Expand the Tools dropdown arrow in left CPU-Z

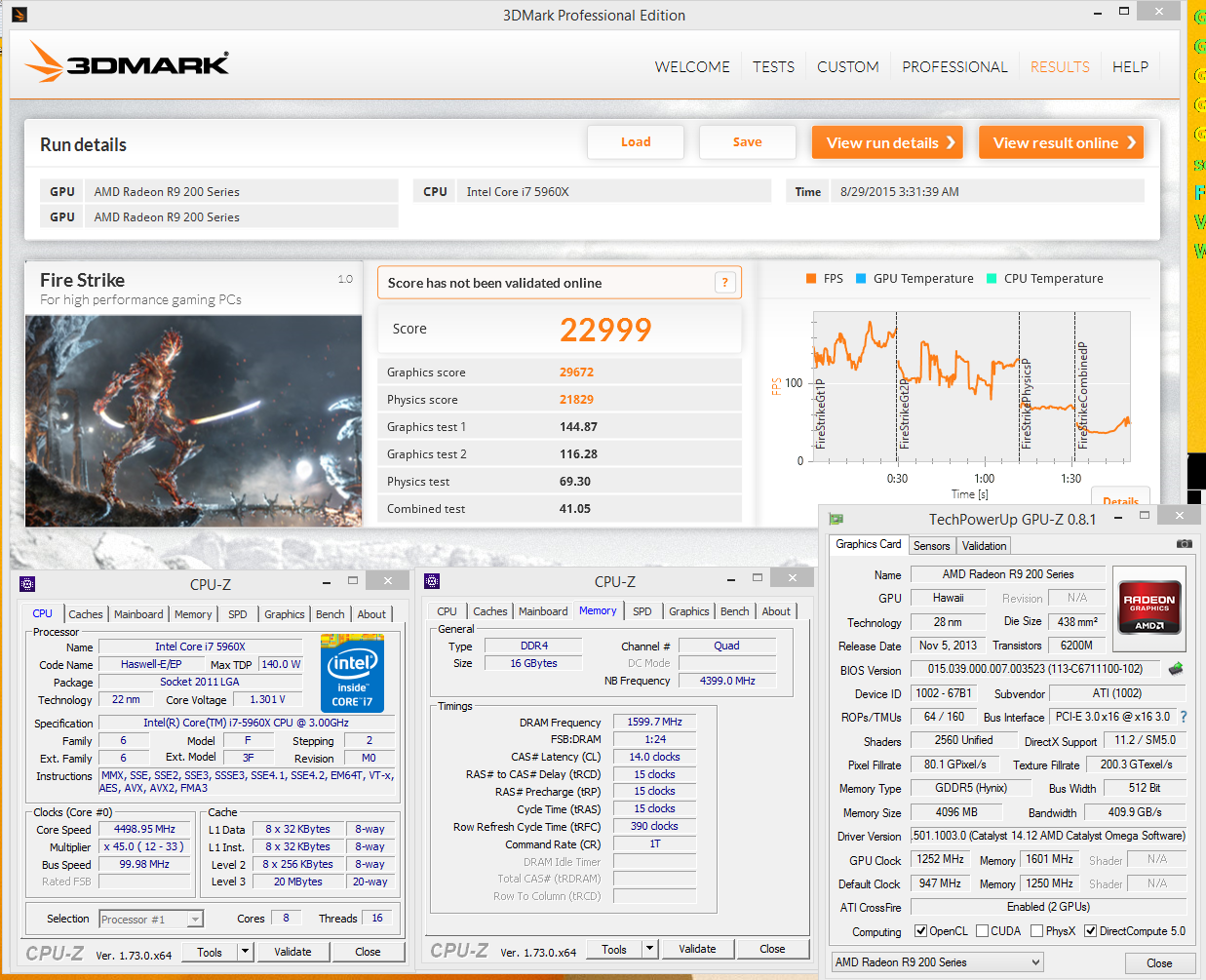(x=246, y=952)
